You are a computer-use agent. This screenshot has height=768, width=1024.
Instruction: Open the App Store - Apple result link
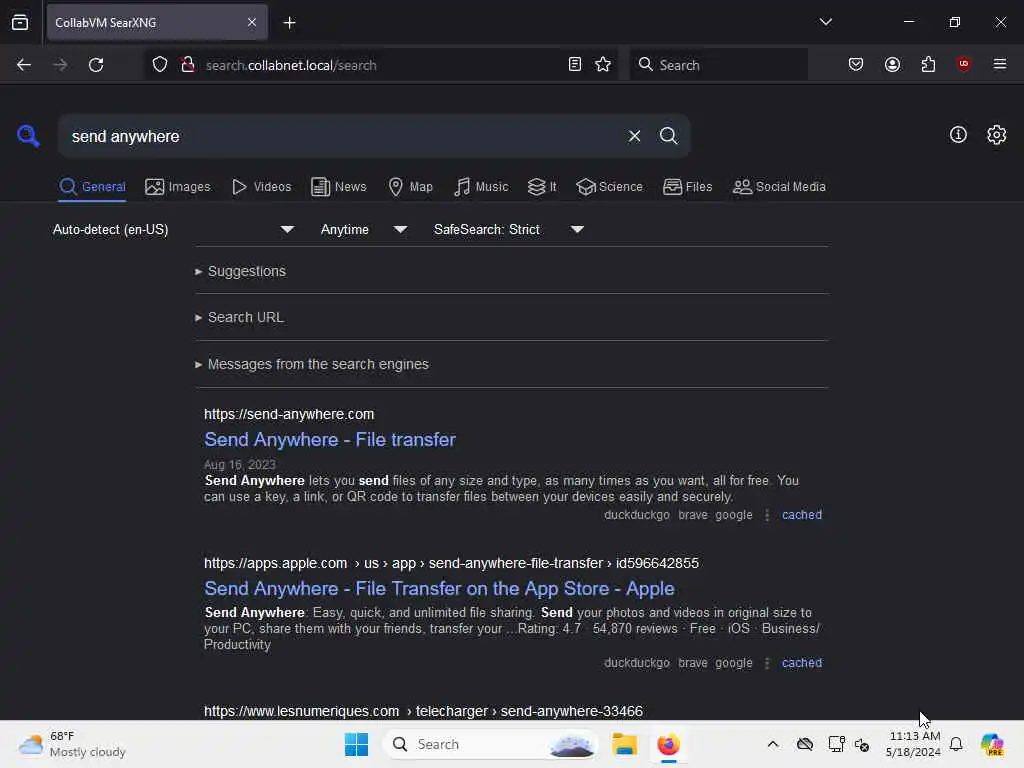click(439, 588)
